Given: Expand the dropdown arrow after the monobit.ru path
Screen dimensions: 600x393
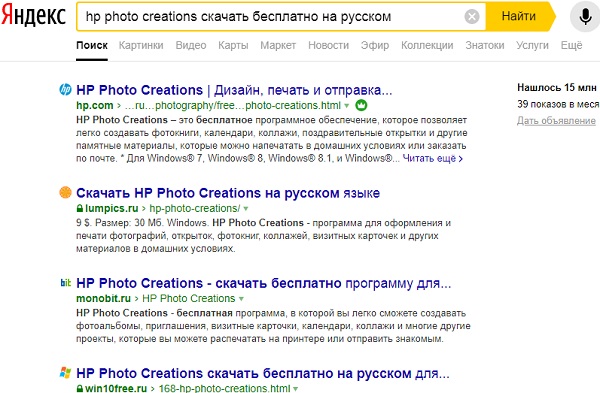Looking at the screenshot, I should [241, 299].
